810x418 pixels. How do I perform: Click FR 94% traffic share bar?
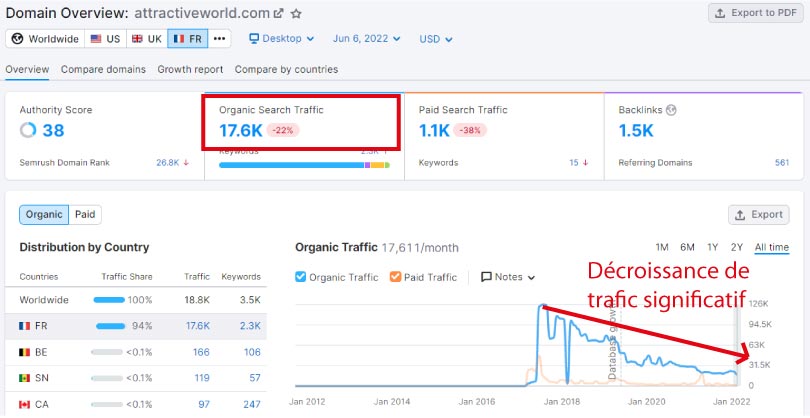[111, 326]
